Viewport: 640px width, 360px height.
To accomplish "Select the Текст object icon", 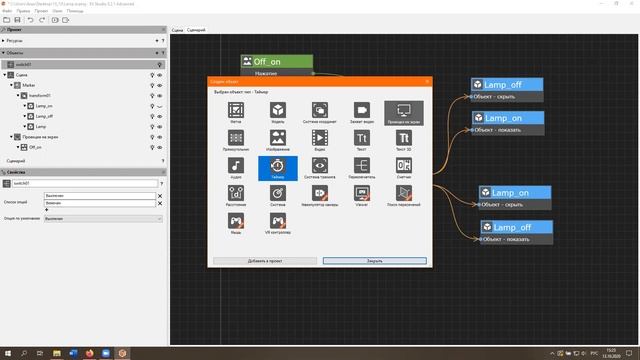I will coord(362,140).
